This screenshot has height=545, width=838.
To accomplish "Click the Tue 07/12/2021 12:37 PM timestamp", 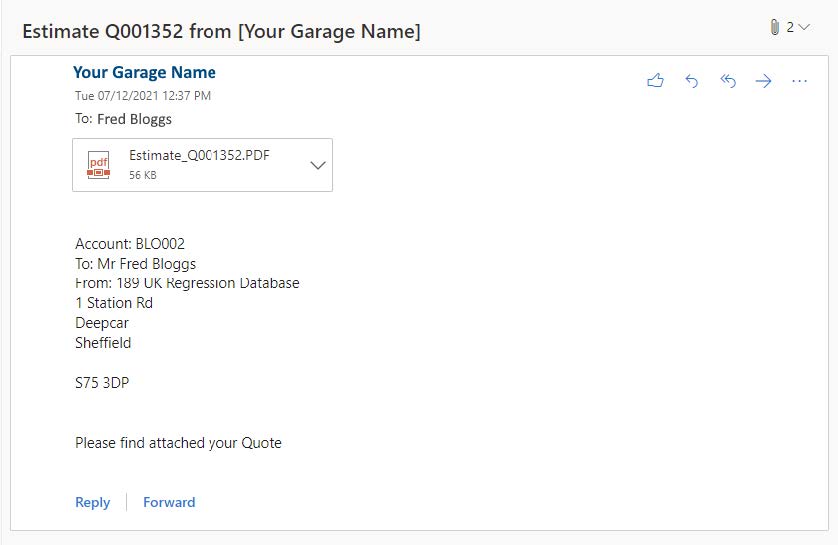I will [x=143, y=96].
